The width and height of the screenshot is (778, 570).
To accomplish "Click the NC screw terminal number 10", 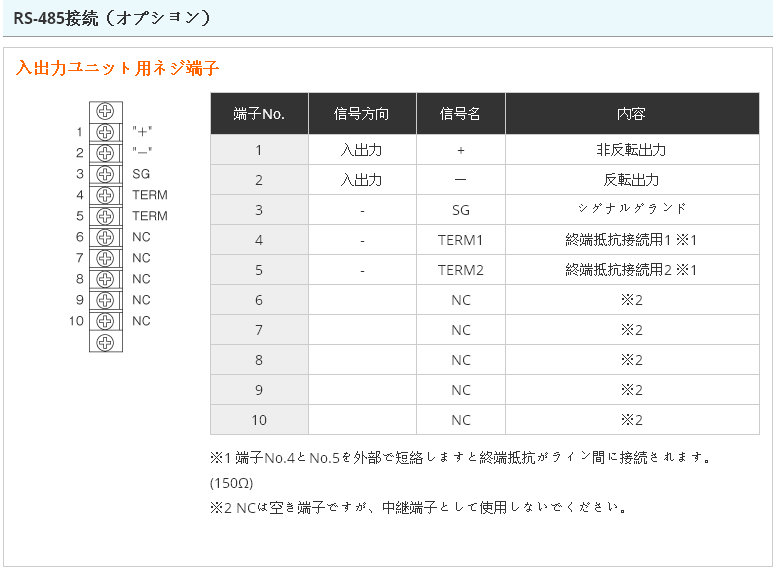I will [x=105, y=321].
